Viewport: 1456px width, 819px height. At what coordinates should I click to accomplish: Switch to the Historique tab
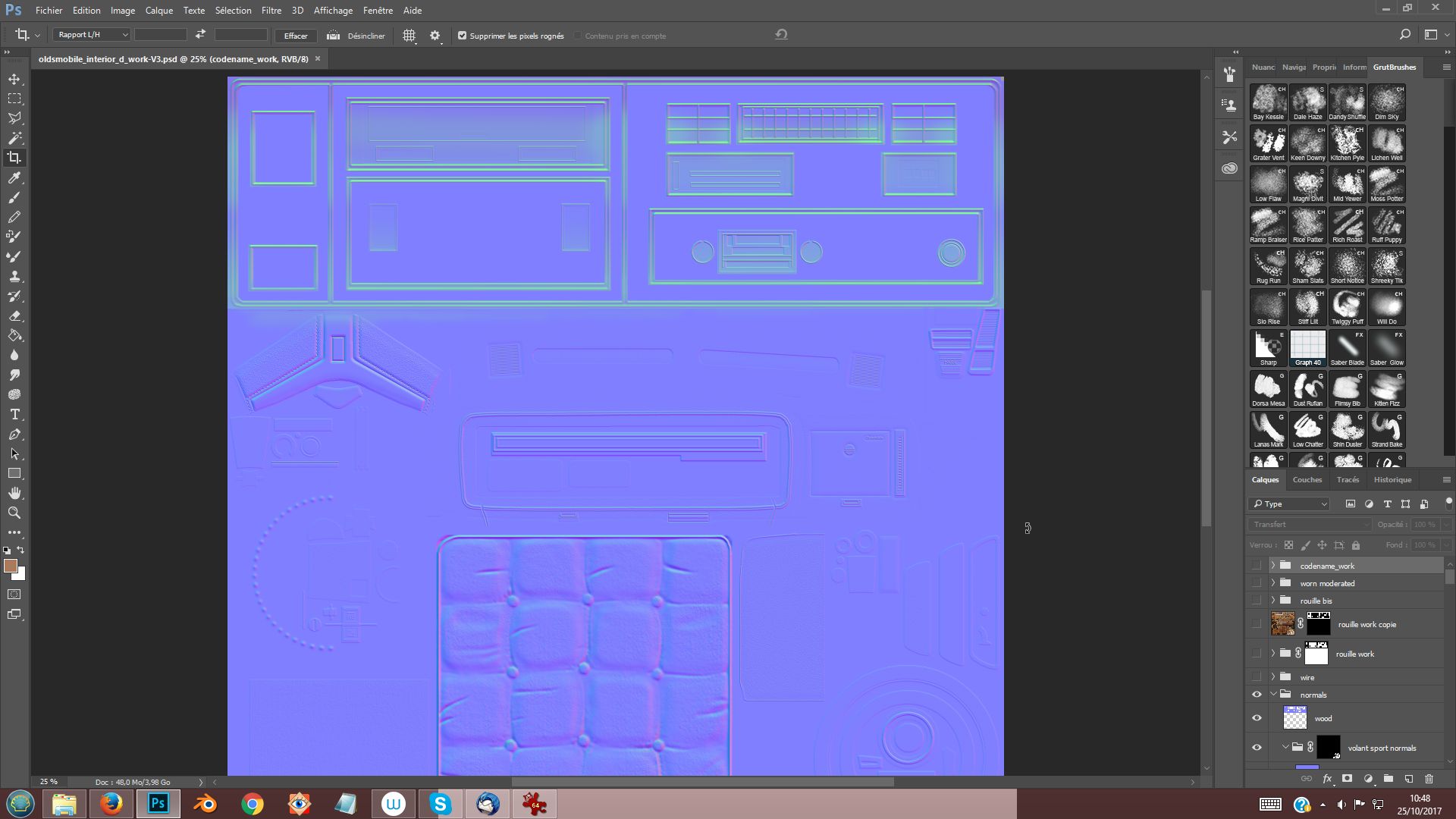(1392, 479)
